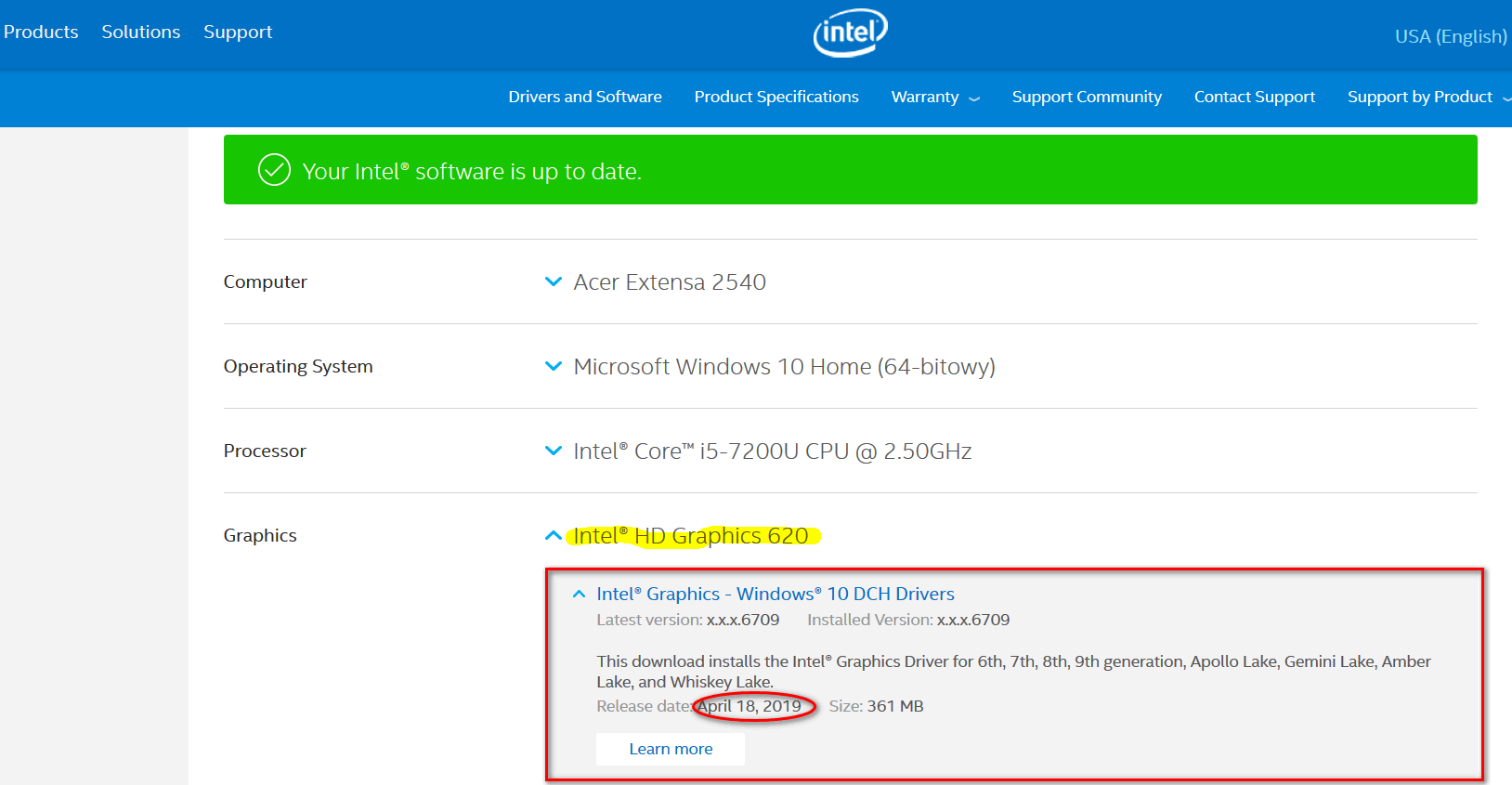
Task: Click the April 18, 2019 release date
Action: (x=749, y=706)
